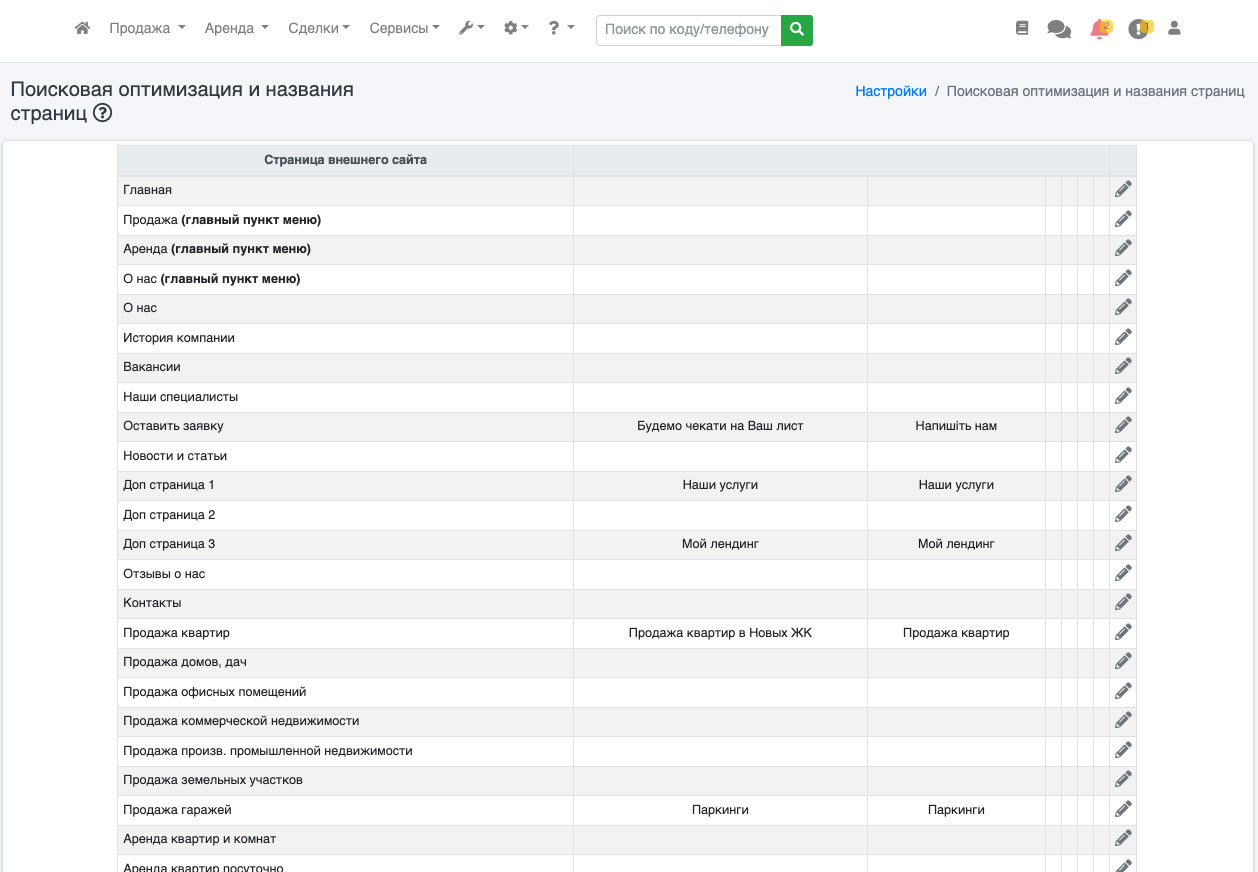
Task: Open the Сделки menu
Action: [x=318, y=29]
